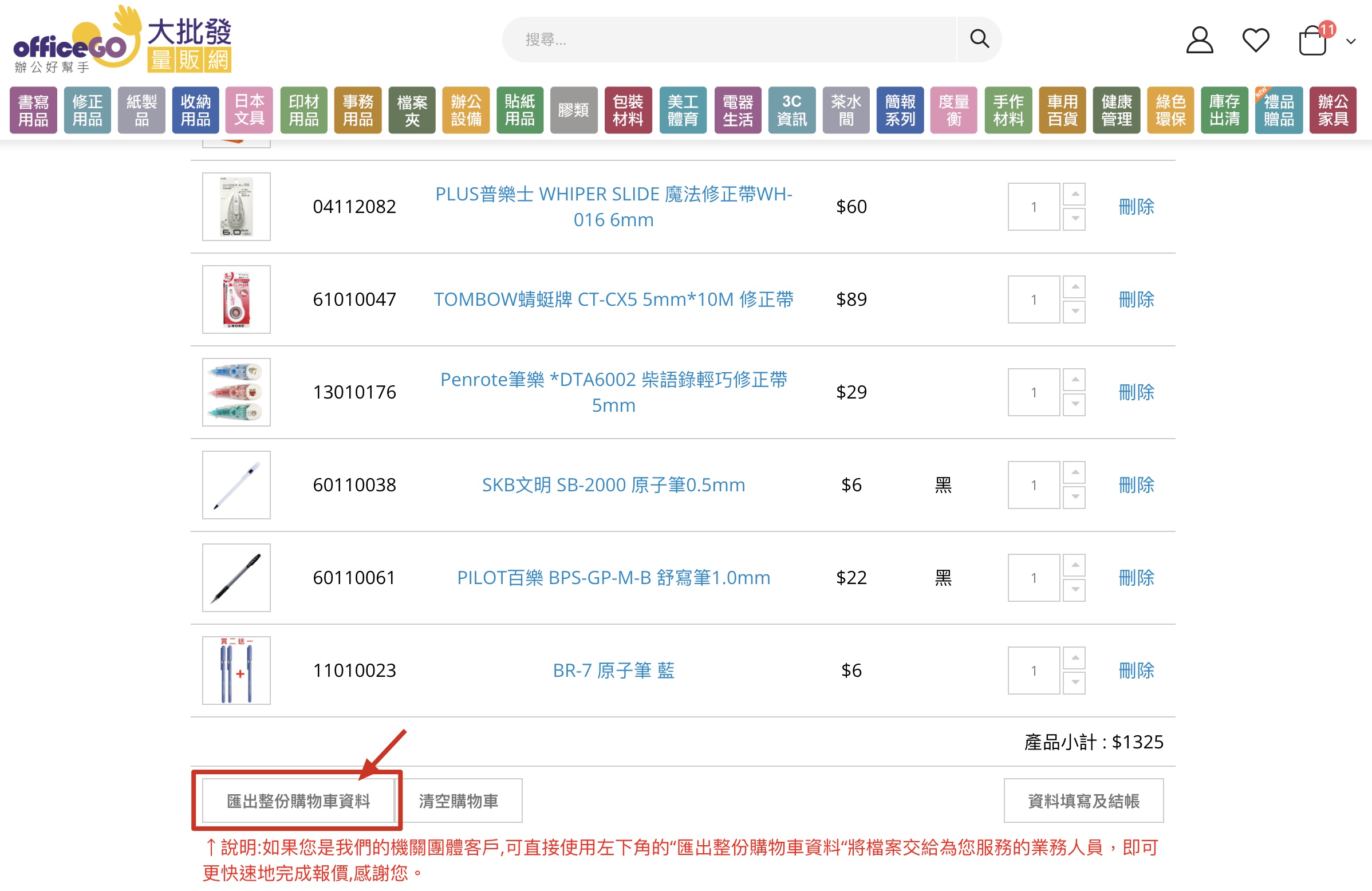Open PLUS普樂士 WHIPER SLIDE product link
Screen dimensions: 1372x891
coord(614,207)
